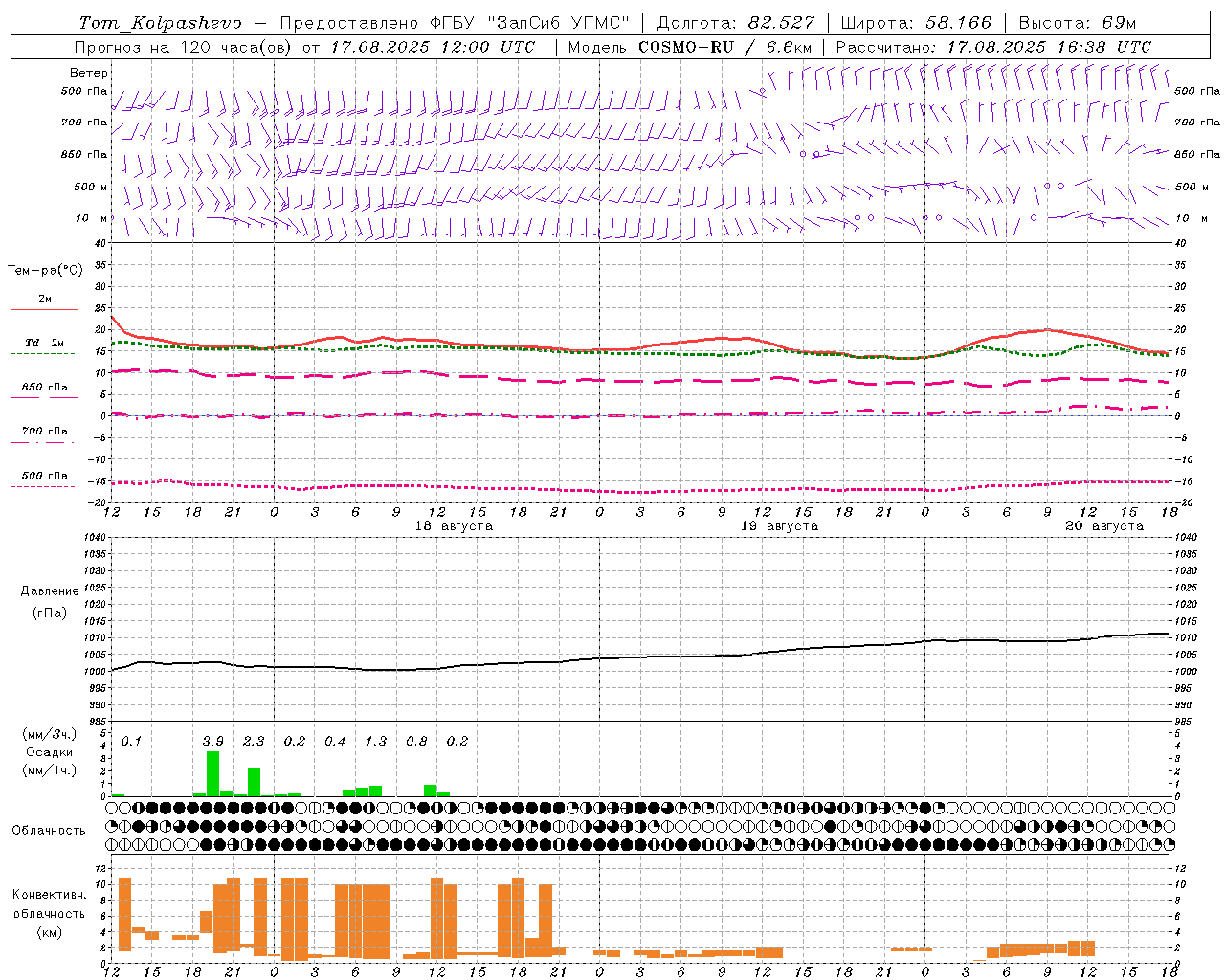Click the 0.4 precipitation total value
This screenshot has height=980, width=1225.
click(335, 742)
